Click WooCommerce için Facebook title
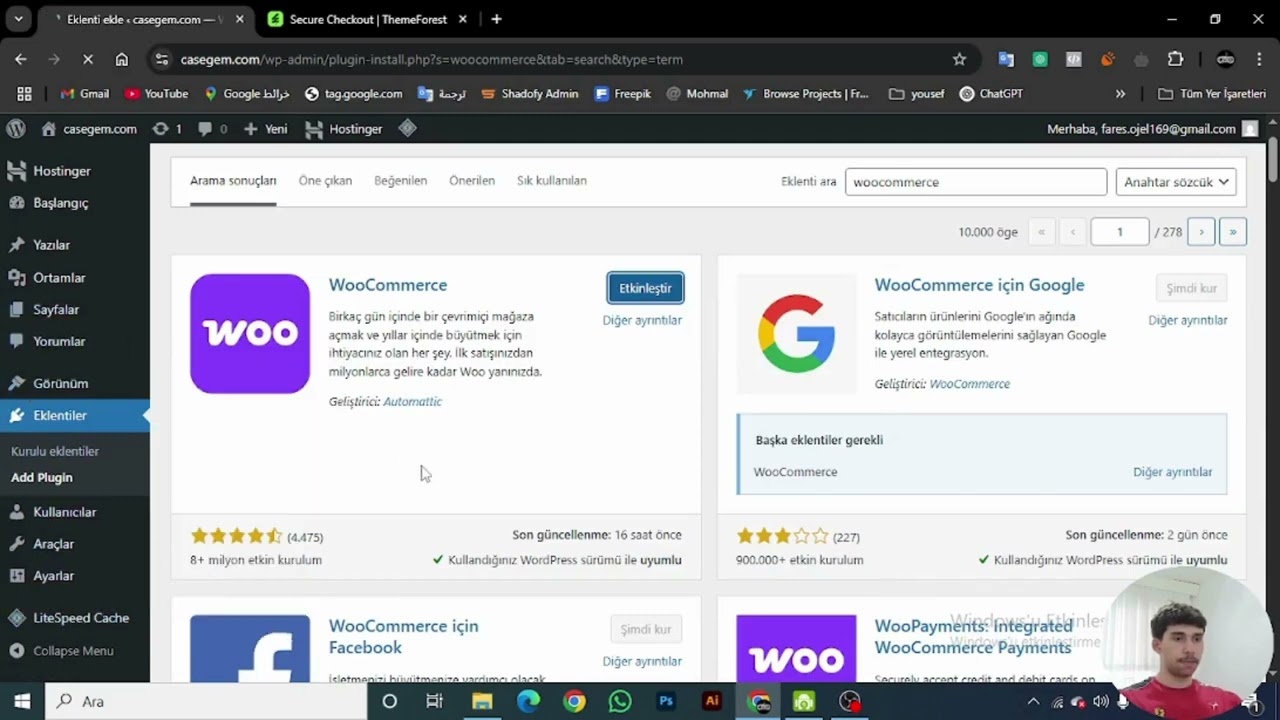Viewport: 1280px width, 720px height. (x=403, y=637)
